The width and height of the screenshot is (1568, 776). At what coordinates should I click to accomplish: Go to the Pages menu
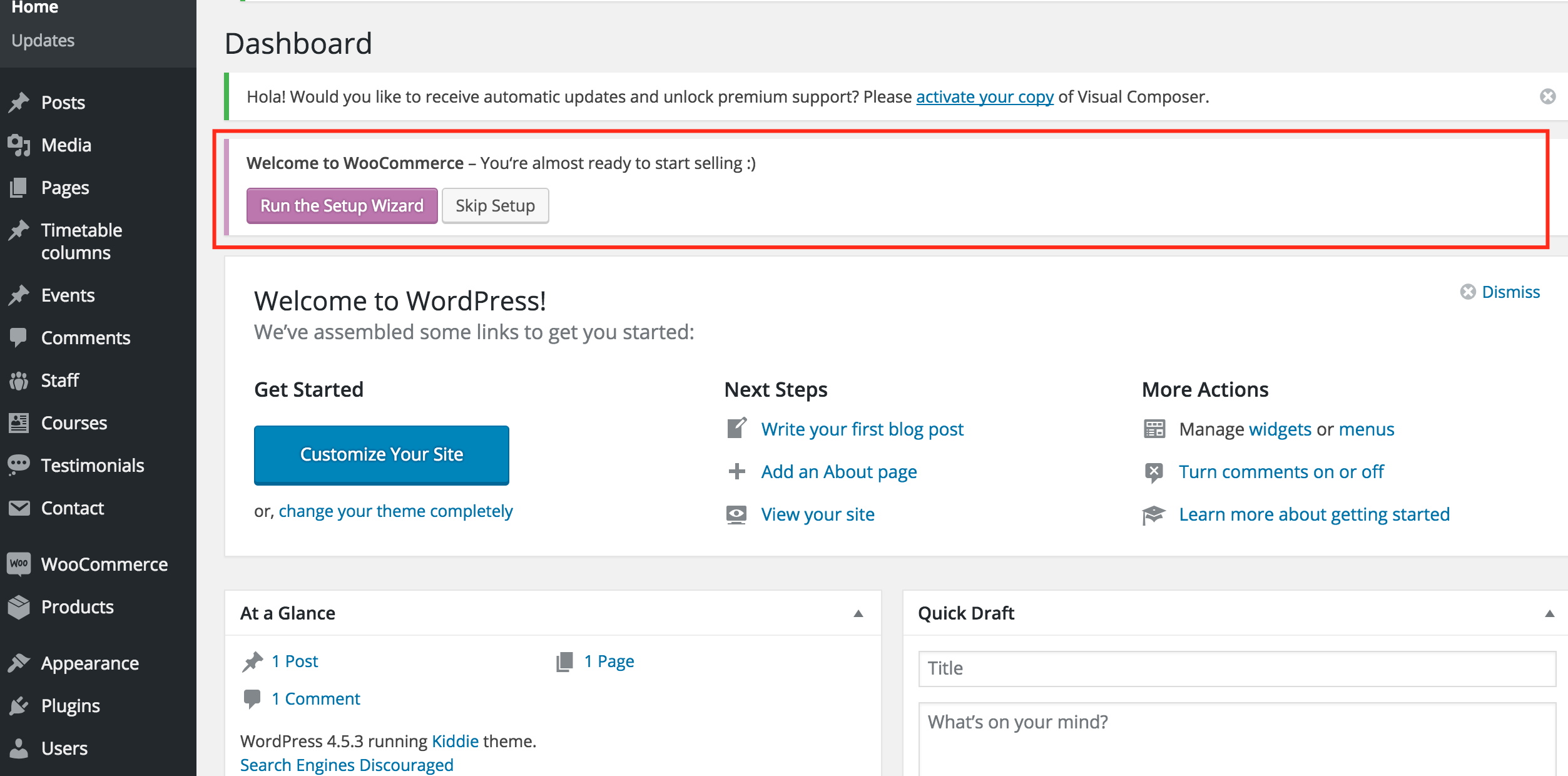(65, 188)
